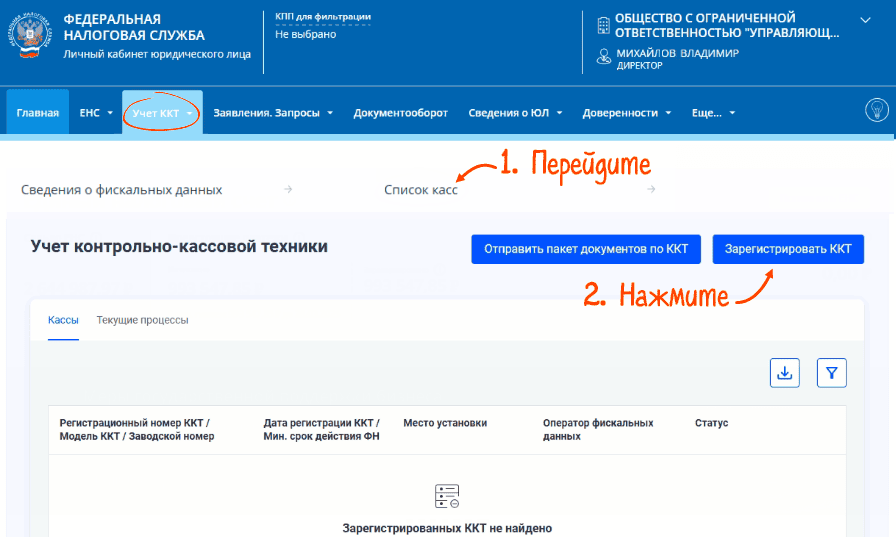Switch to the Текущие процессы tab
The height and width of the screenshot is (537, 896).
[x=142, y=320]
